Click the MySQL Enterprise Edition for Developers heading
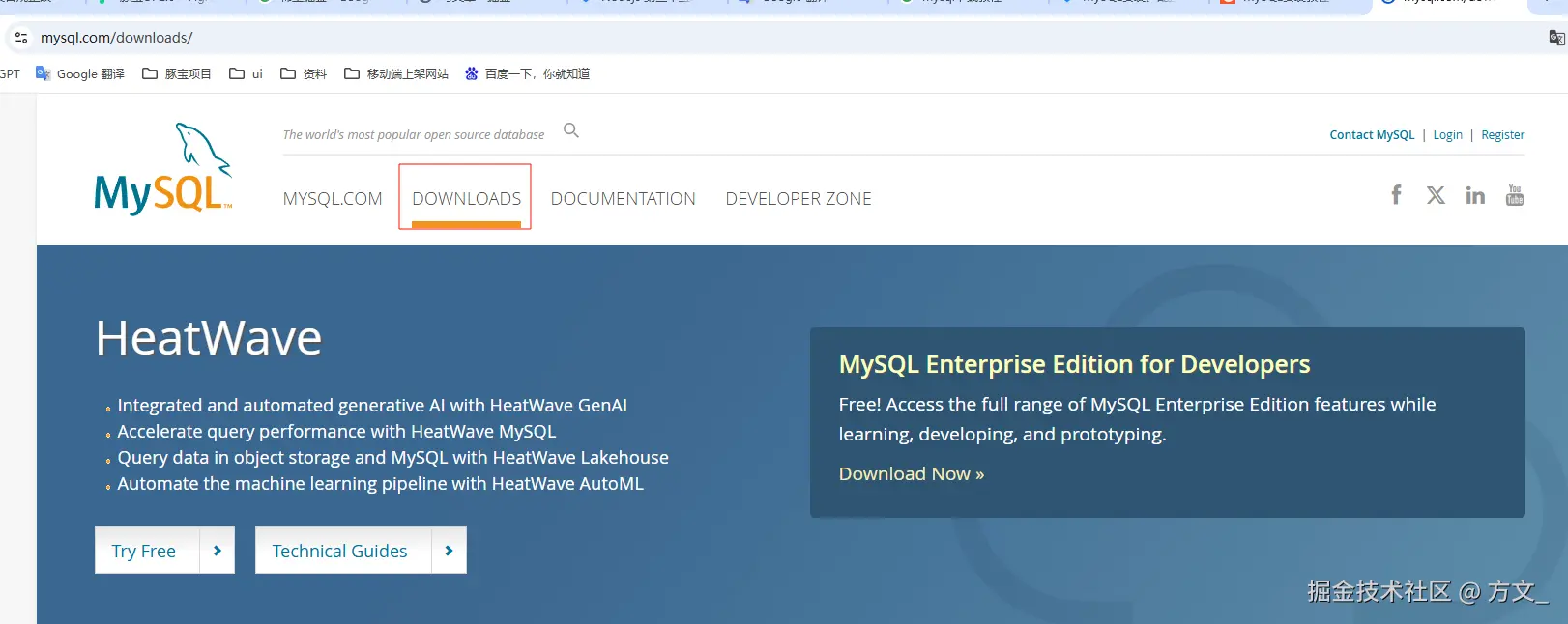Image resolution: width=1568 pixels, height=624 pixels. click(x=1074, y=364)
